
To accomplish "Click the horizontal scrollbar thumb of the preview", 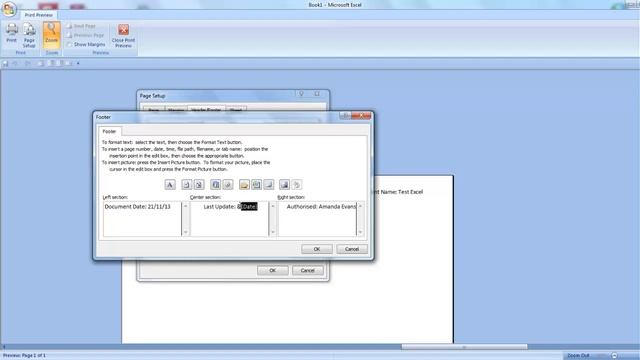I will click(464, 347).
